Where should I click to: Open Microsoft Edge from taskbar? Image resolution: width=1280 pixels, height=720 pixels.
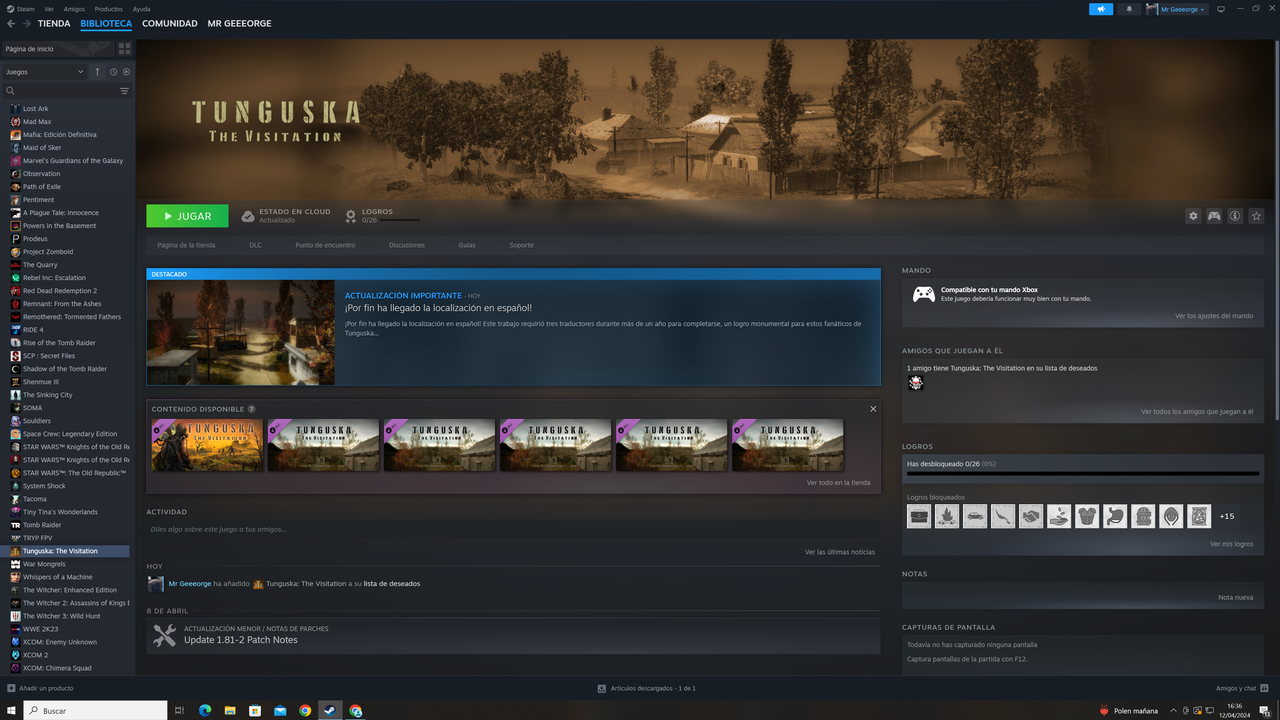(205, 711)
